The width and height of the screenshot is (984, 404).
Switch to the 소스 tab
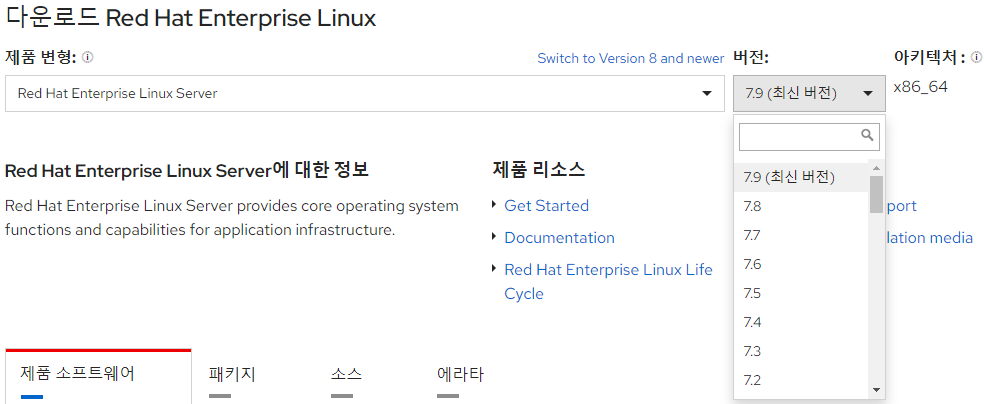click(x=346, y=376)
